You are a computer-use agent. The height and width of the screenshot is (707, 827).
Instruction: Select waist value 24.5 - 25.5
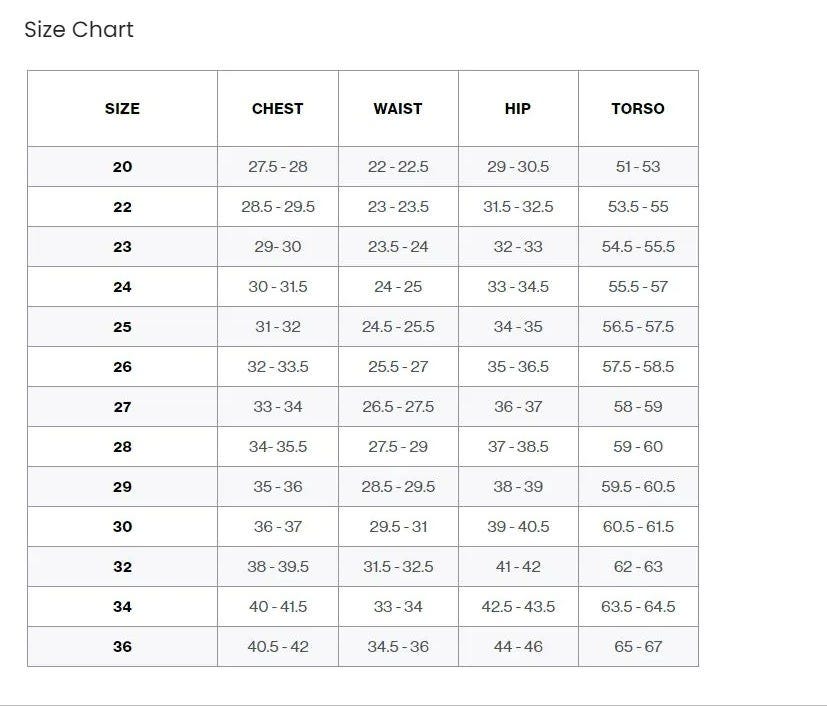398,327
